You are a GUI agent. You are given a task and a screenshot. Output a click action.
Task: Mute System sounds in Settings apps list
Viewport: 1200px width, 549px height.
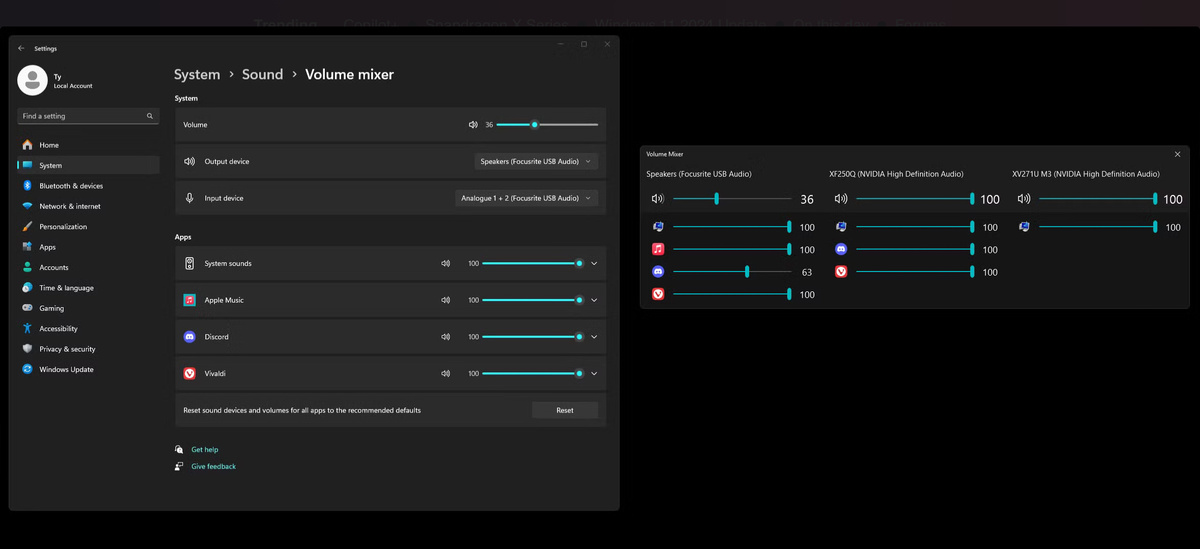[x=446, y=264]
